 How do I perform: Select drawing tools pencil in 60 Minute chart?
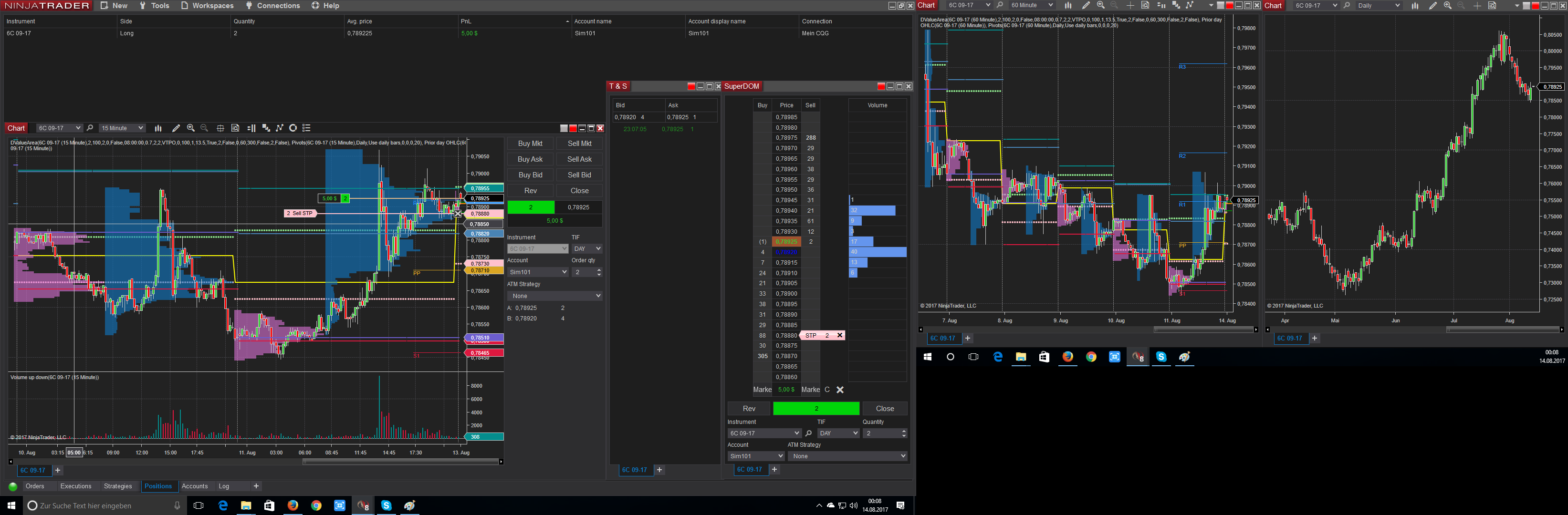coord(1086,5)
